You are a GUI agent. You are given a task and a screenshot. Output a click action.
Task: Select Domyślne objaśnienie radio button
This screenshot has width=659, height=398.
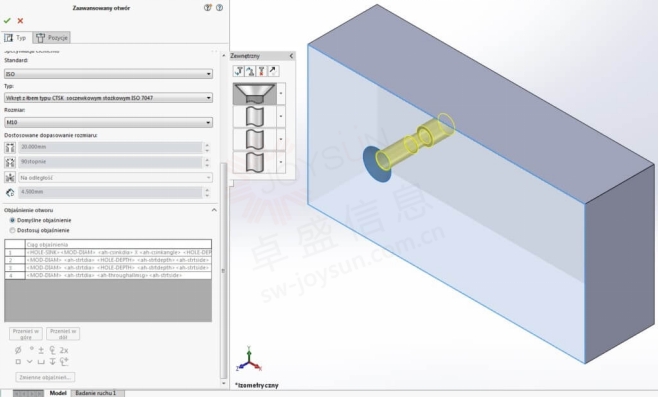(x=12, y=220)
